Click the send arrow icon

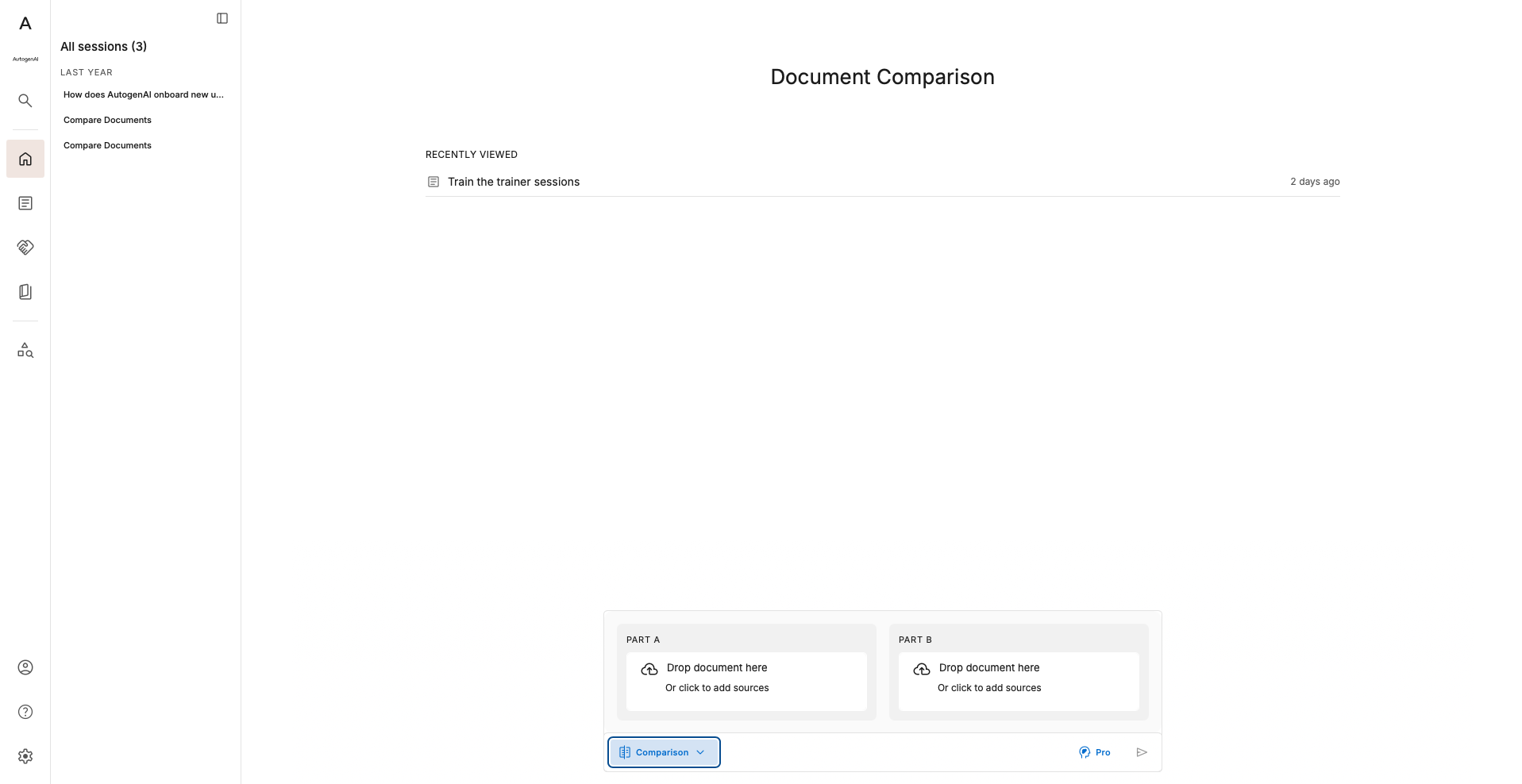[1142, 752]
